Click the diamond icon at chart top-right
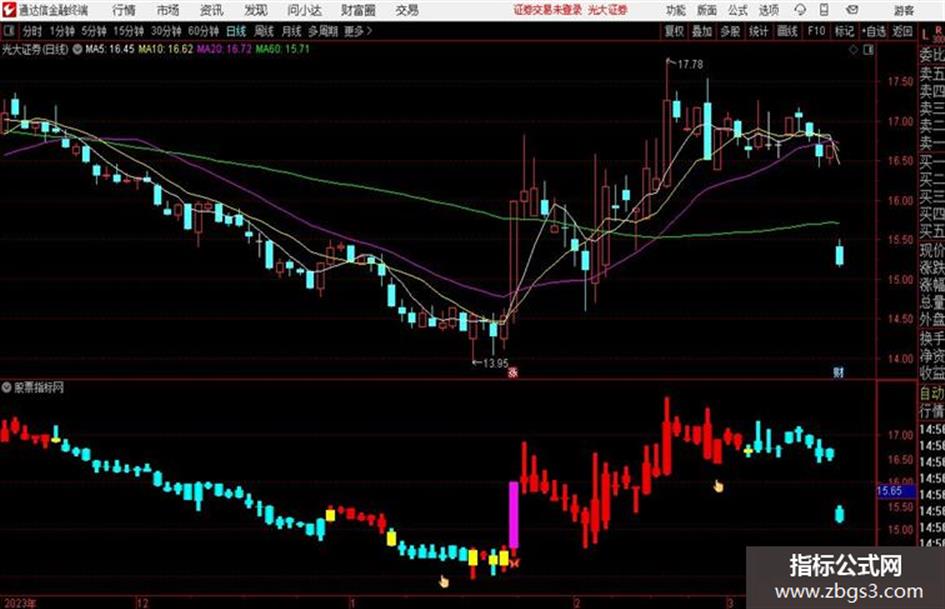This screenshot has width=945, height=609. click(853, 50)
